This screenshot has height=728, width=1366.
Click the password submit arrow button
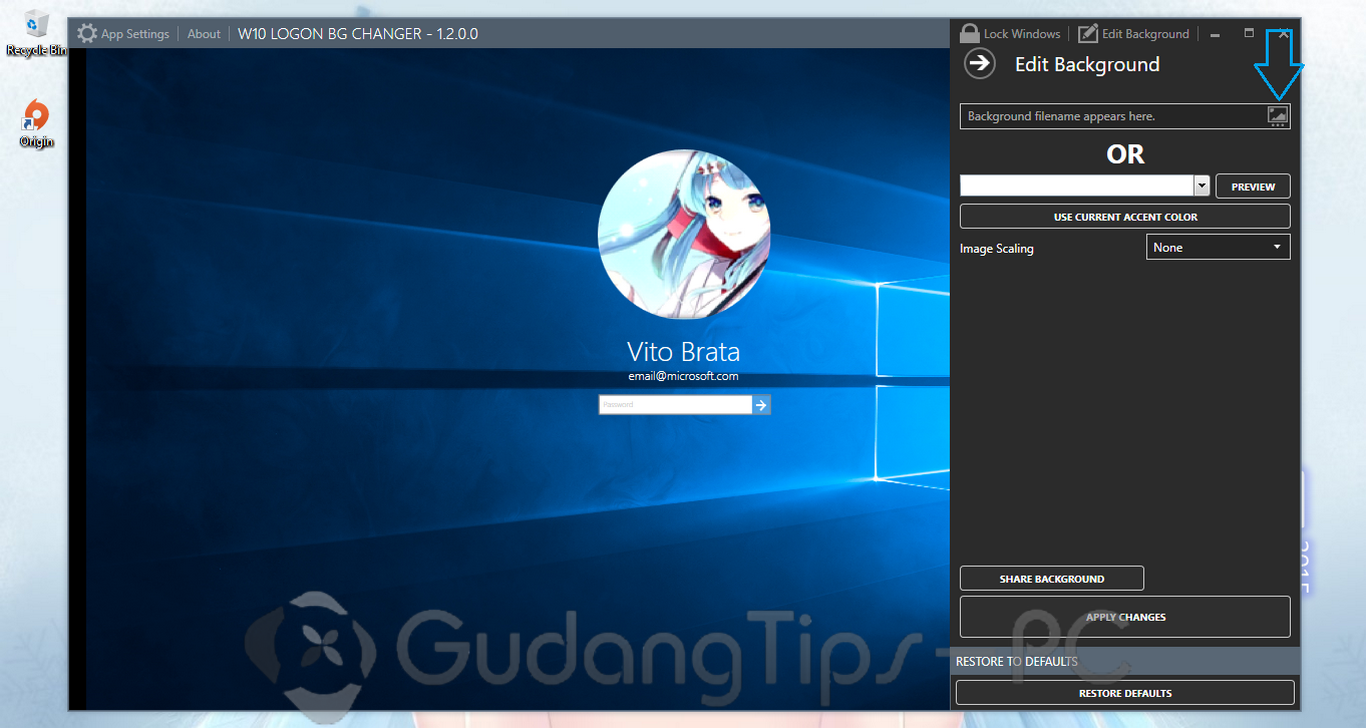[x=761, y=405]
